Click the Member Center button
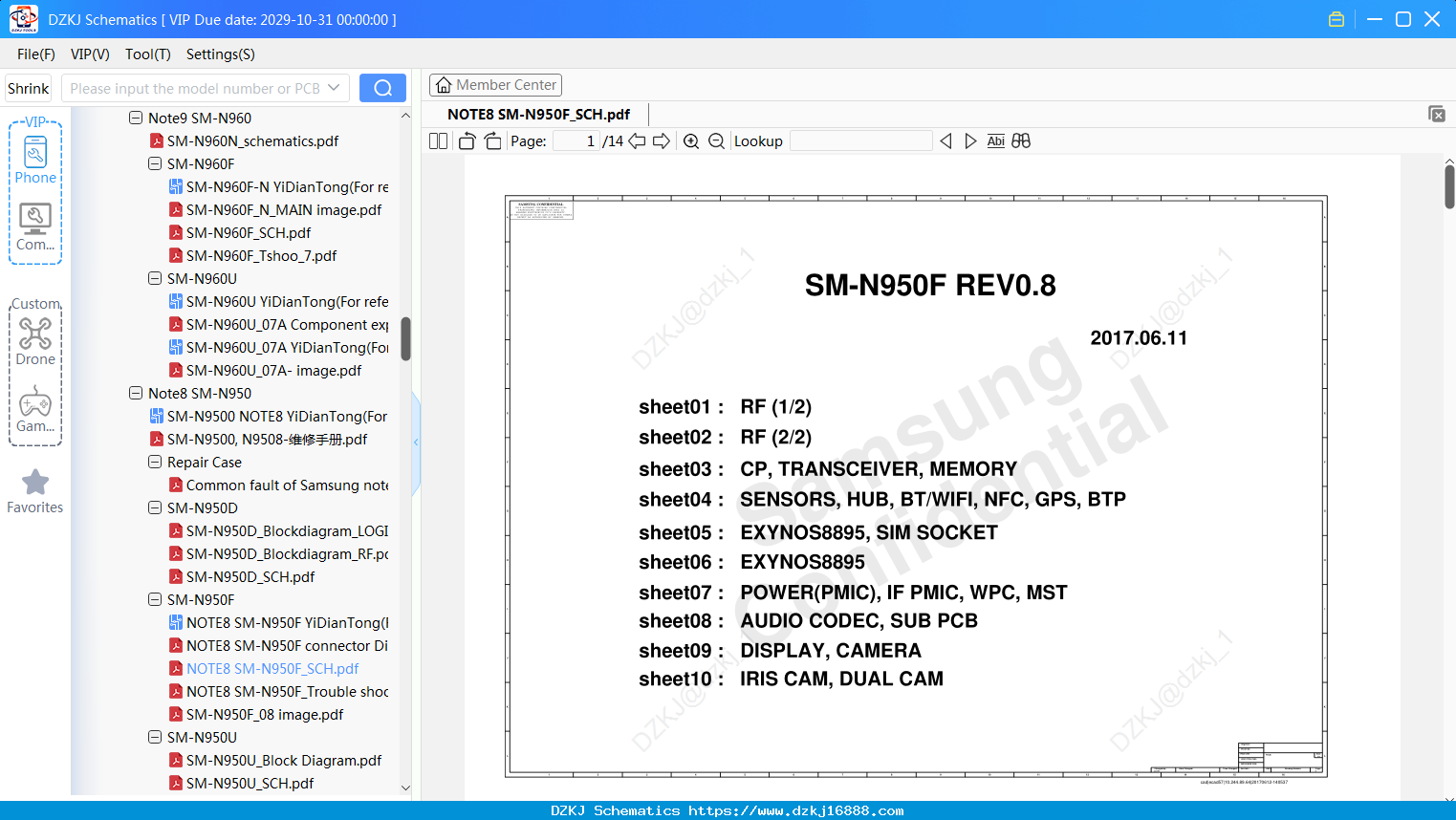 pos(495,85)
